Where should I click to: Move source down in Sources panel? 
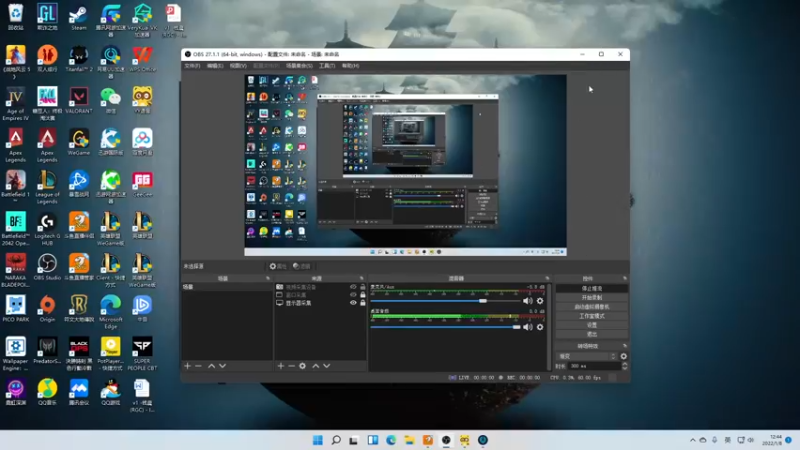pos(327,366)
